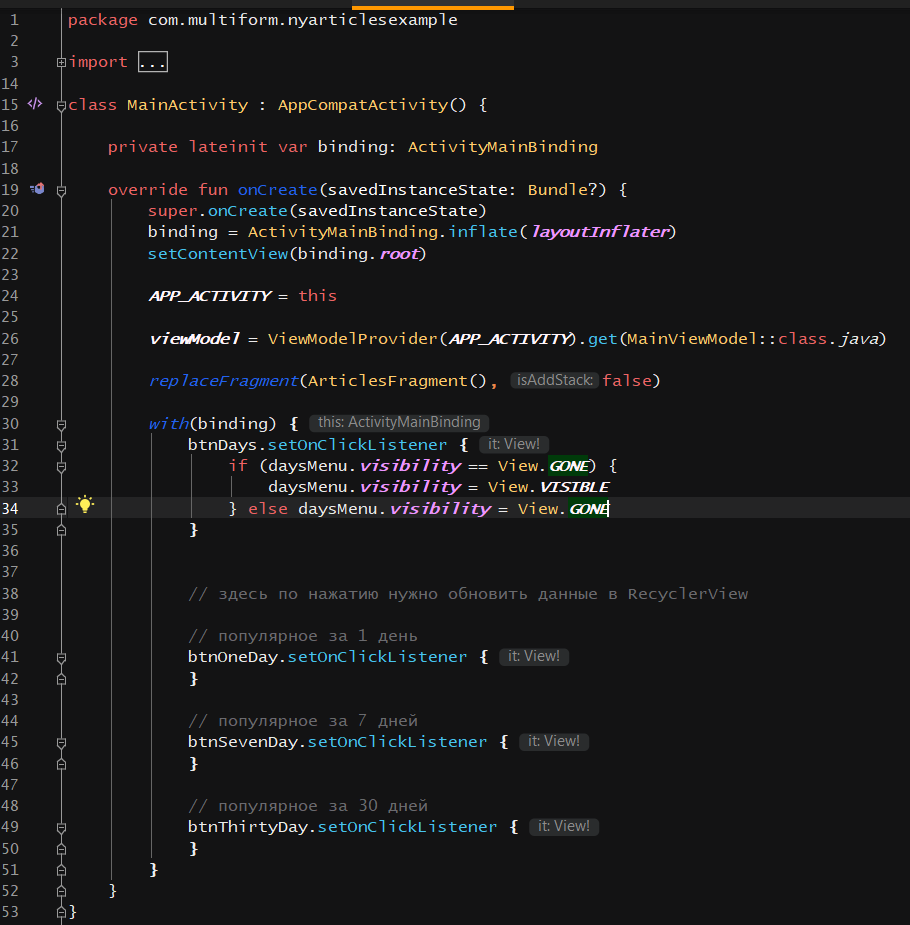Click savedInstanceState on the super.onCreate line
This screenshot has width=910, height=925.
387,211
